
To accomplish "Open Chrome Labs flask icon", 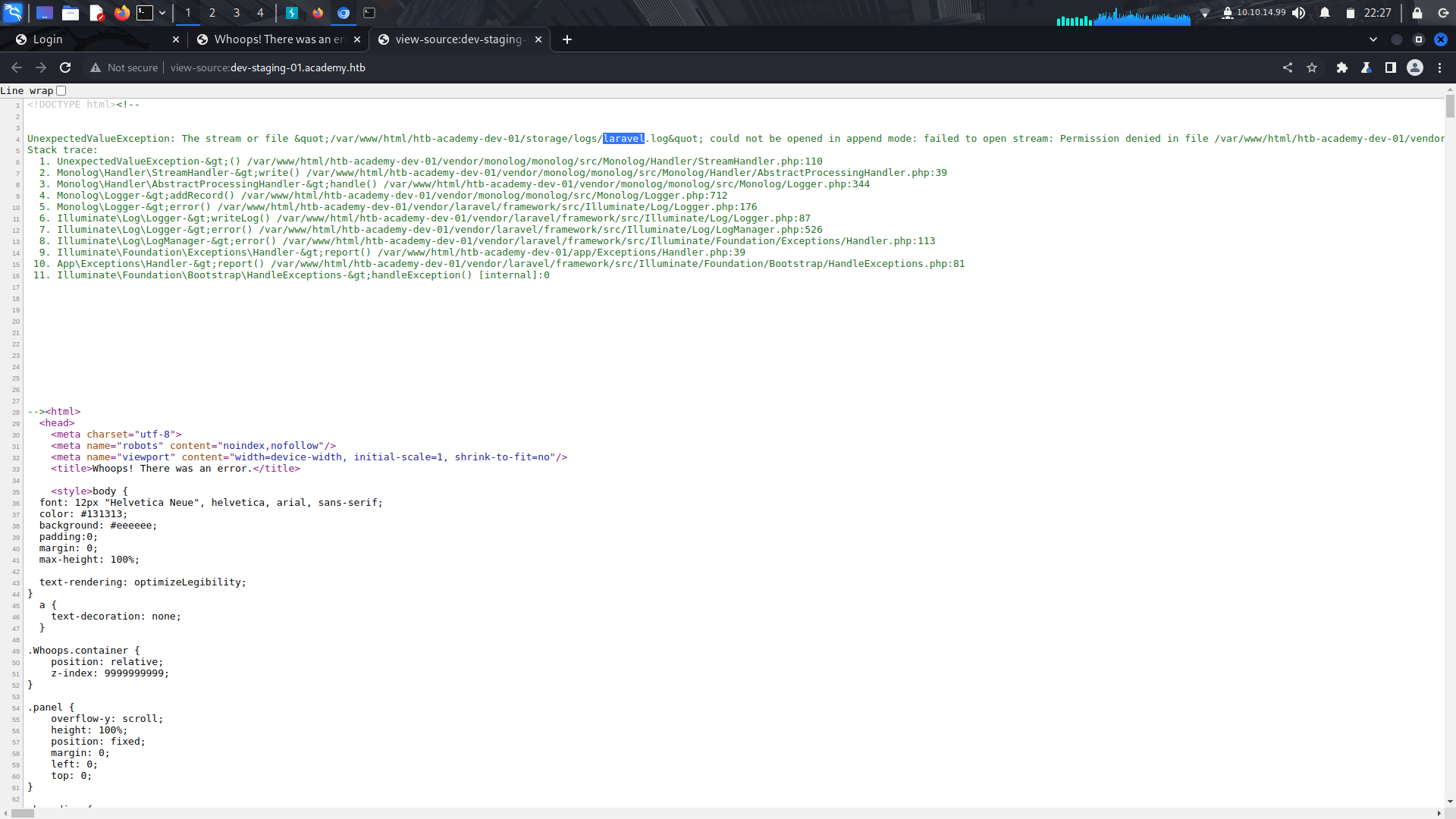I will [x=1367, y=67].
